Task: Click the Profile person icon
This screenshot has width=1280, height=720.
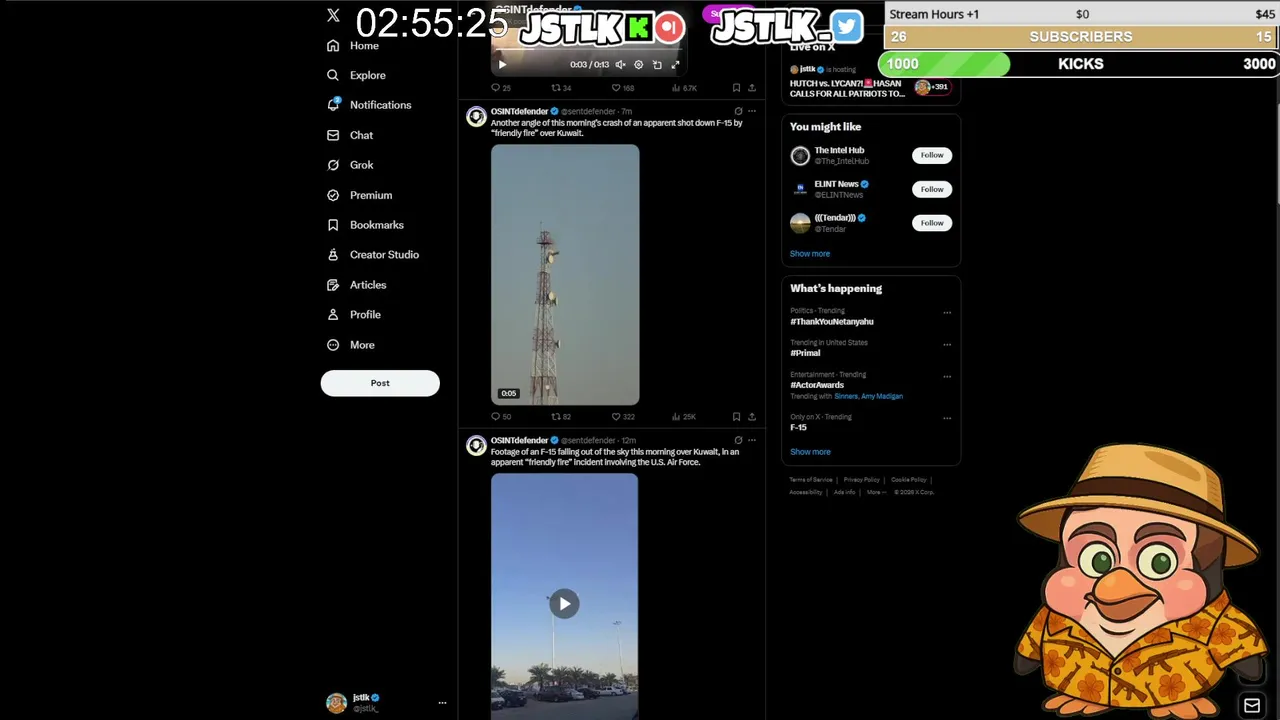Action: (333, 315)
